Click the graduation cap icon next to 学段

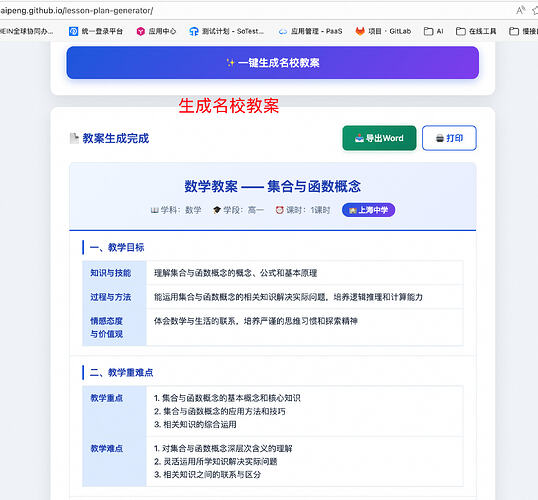tap(217, 210)
